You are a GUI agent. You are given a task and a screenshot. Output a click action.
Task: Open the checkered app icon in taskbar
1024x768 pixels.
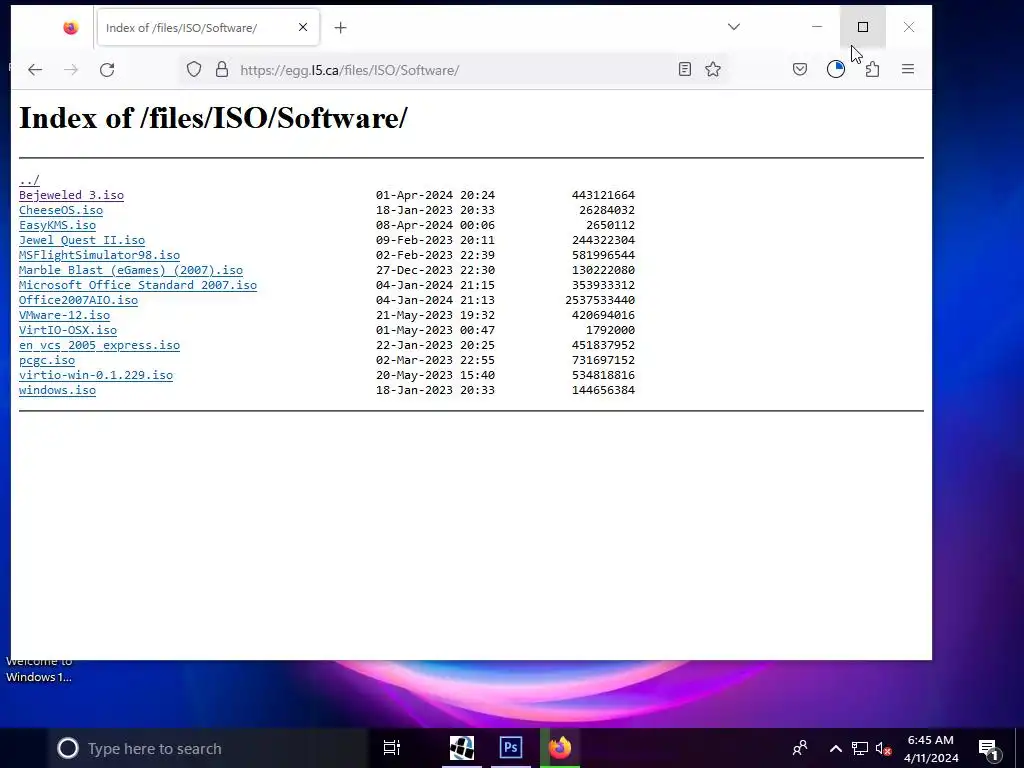[x=462, y=747]
